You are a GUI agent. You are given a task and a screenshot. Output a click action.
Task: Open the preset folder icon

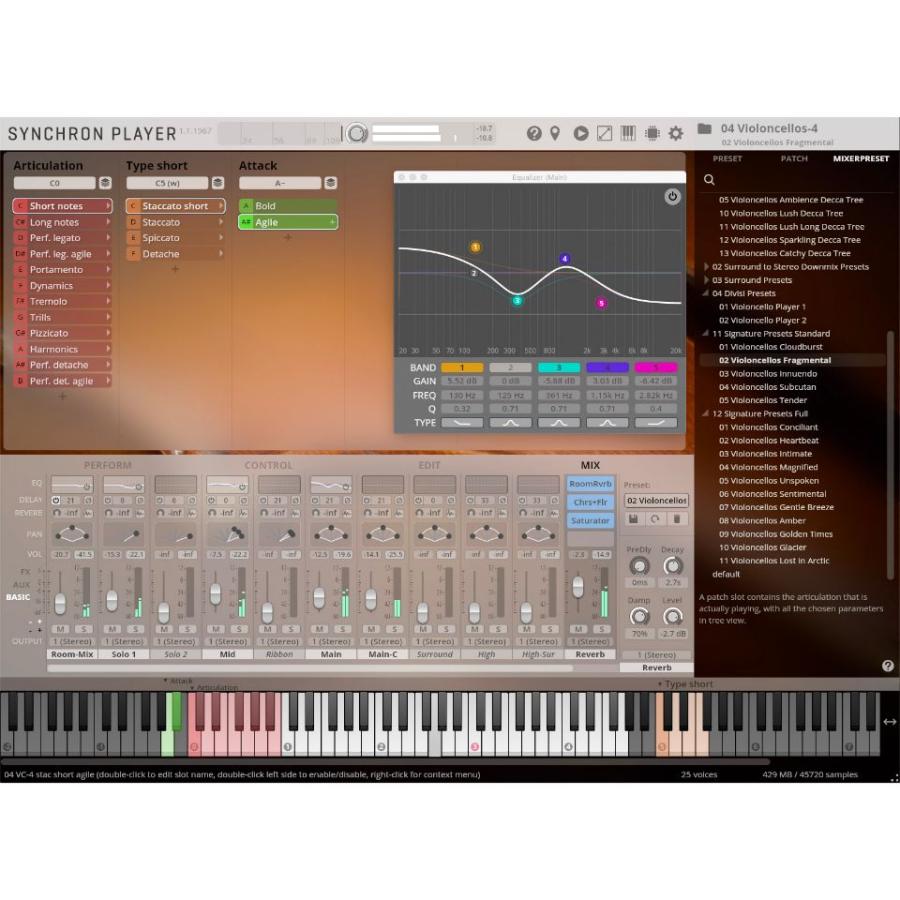point(704,129)
